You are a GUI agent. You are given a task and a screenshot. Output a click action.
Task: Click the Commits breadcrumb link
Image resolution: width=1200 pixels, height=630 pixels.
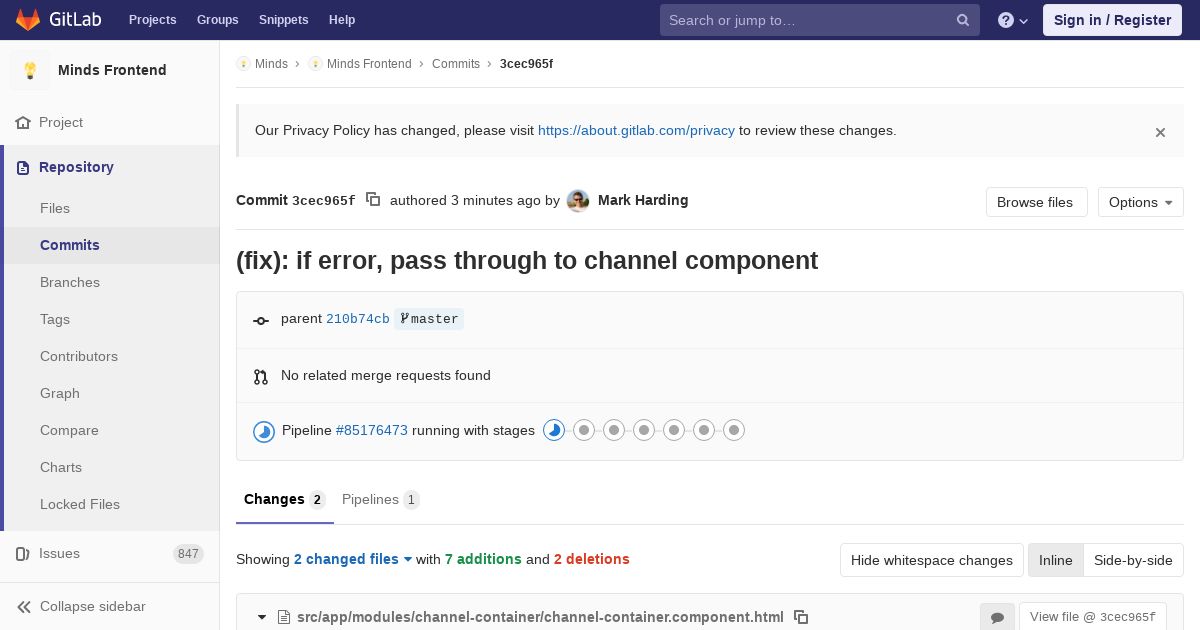pos(456,64)
